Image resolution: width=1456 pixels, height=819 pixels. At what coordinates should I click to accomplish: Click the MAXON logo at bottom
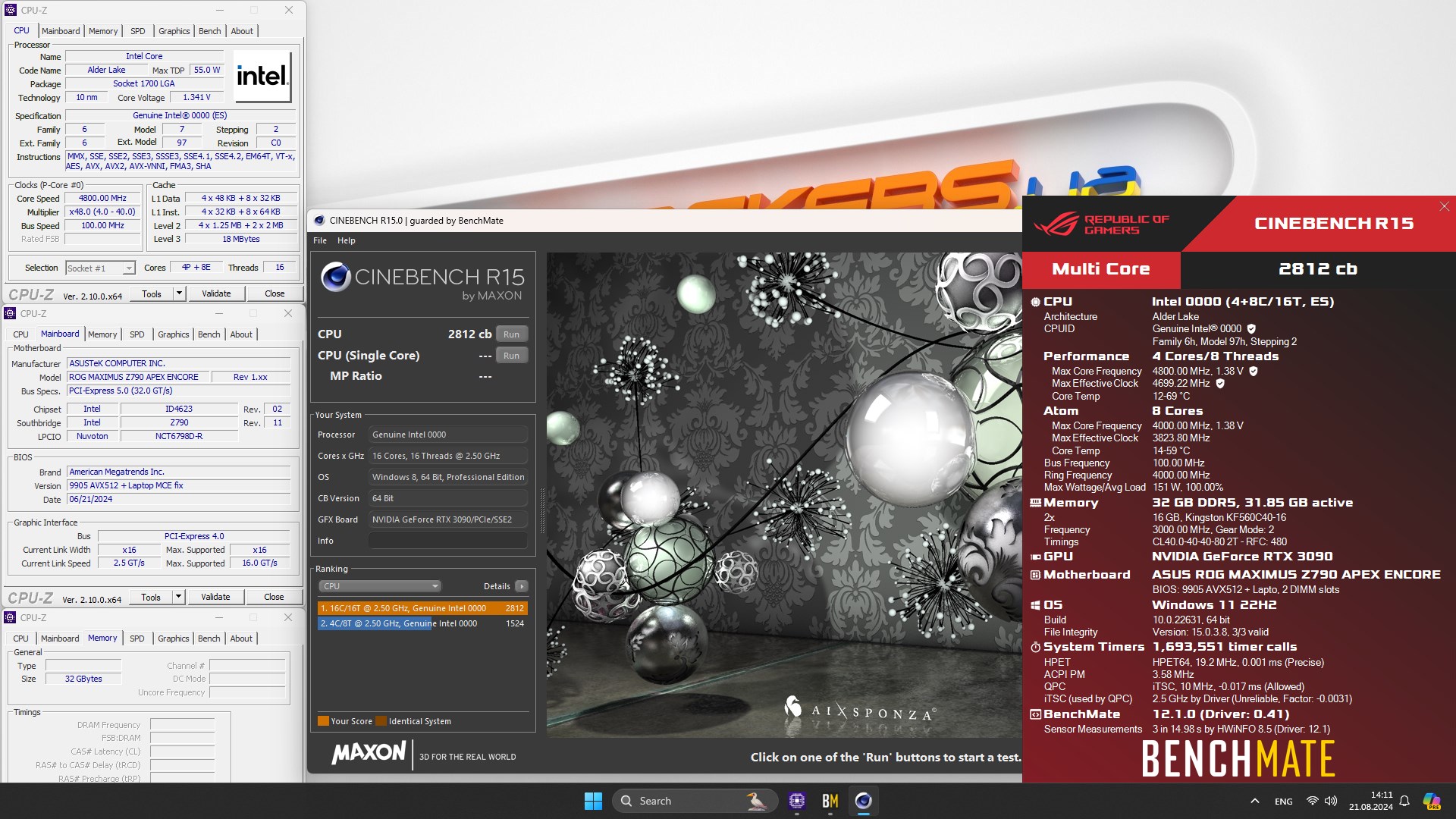pos(369,753)
